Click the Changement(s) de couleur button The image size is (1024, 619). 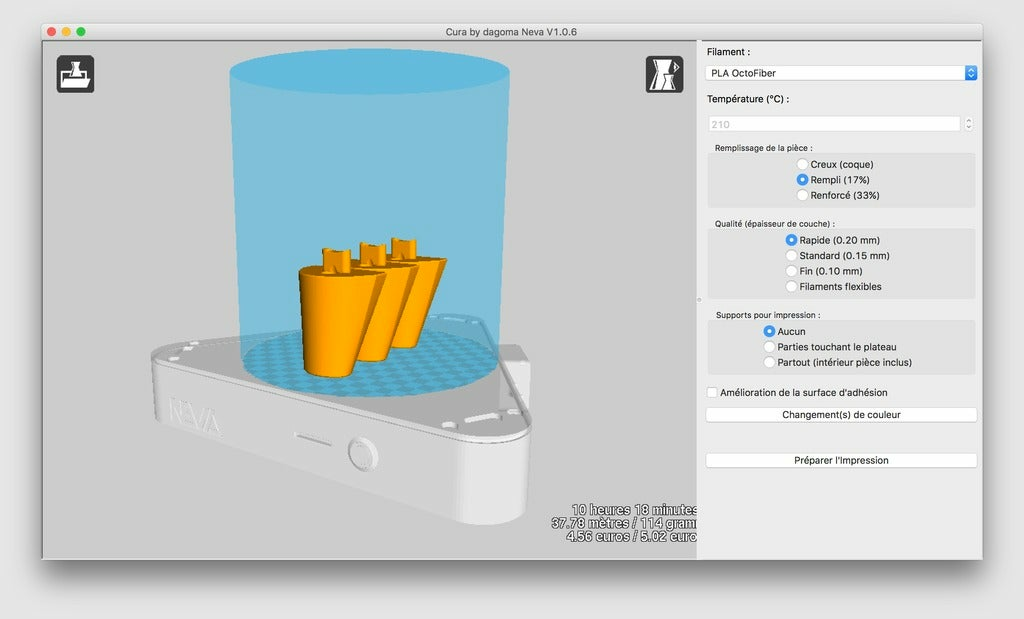[x=840, y=414]
